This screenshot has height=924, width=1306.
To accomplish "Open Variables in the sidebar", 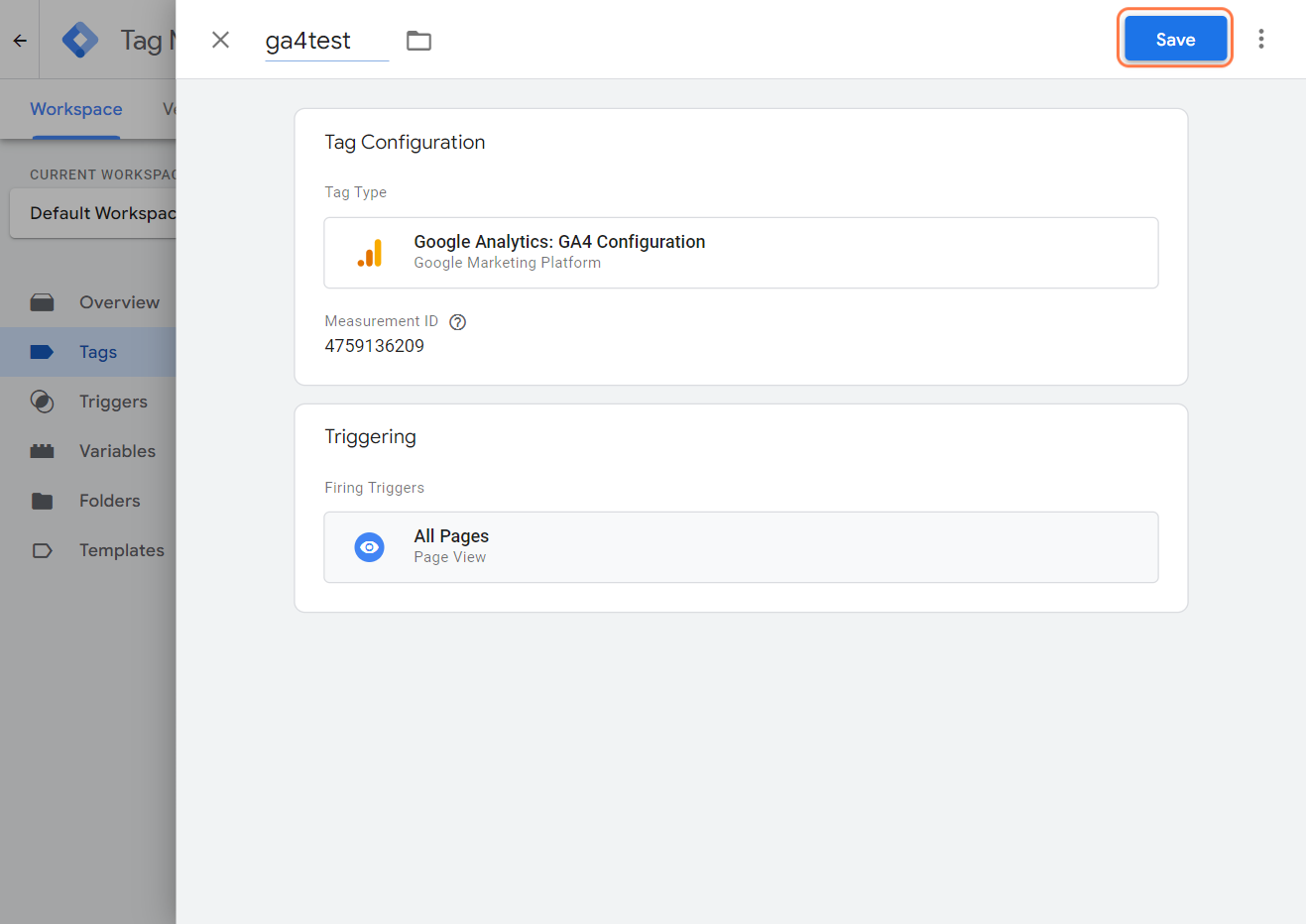I will pos(88,451).
